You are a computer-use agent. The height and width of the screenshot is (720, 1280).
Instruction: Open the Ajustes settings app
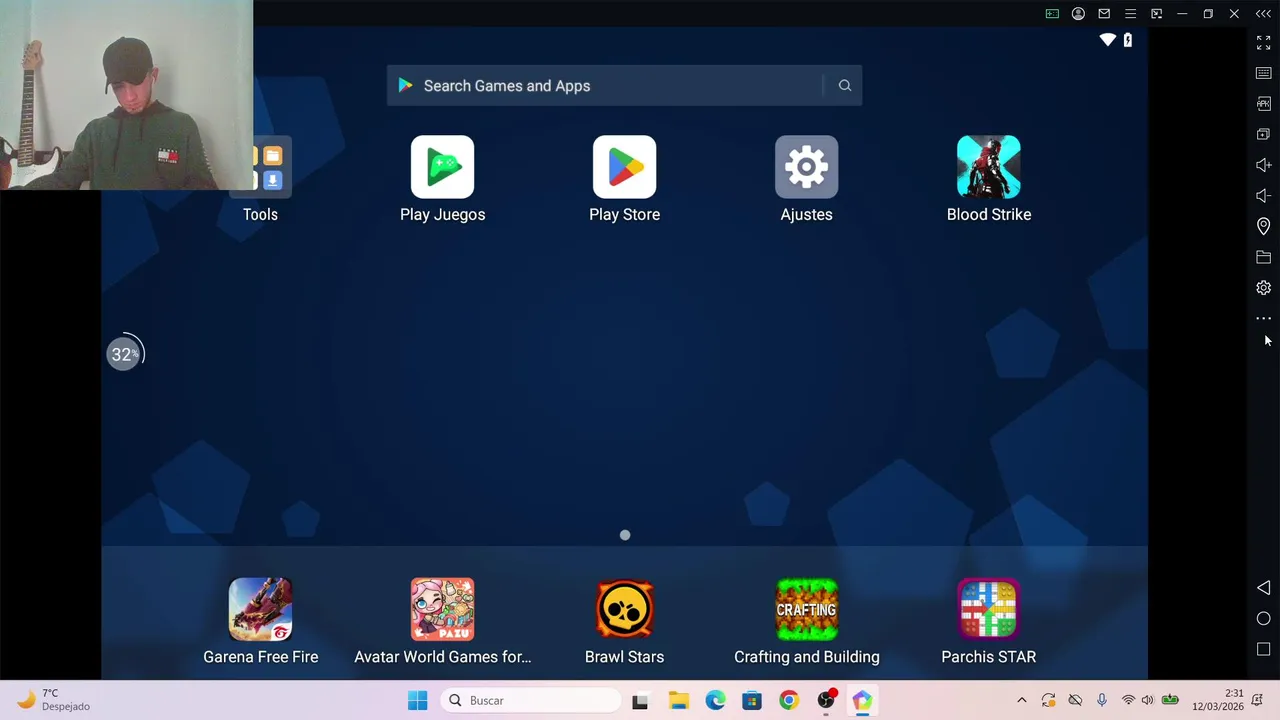point(806,167)
